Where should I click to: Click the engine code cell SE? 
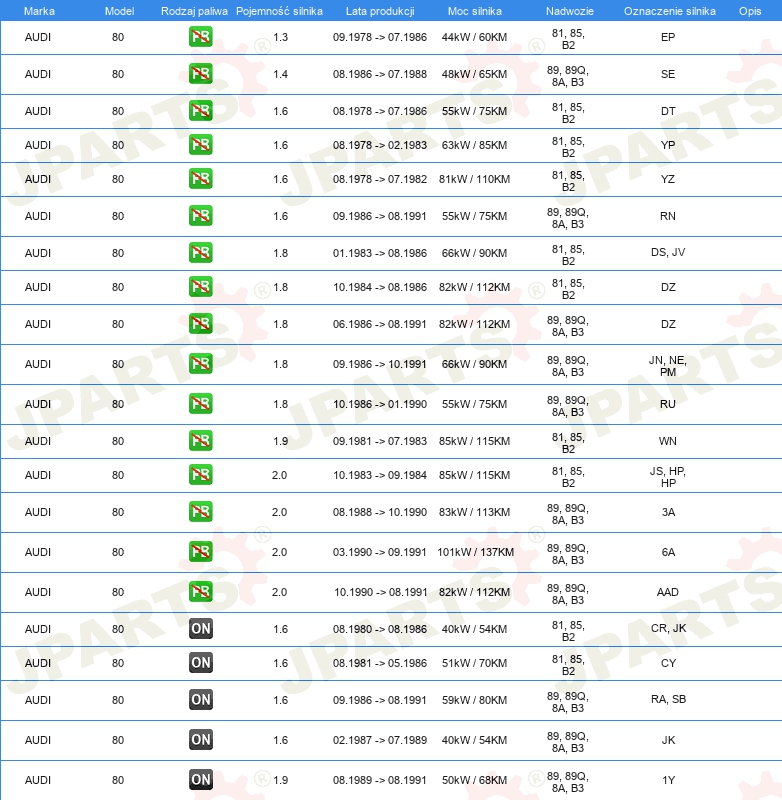tap(668, 74)
